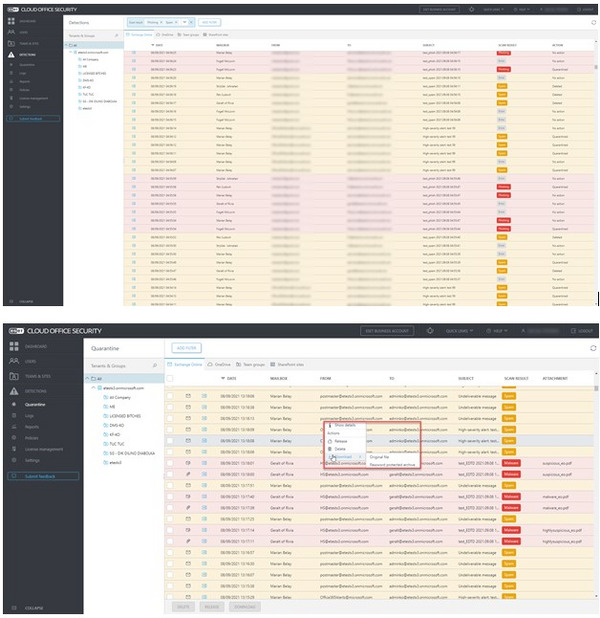Tick select-all checkbox in Quarantine table header
Image resolution: width=600 pixels, height=618 pixels.
point(170,378)
